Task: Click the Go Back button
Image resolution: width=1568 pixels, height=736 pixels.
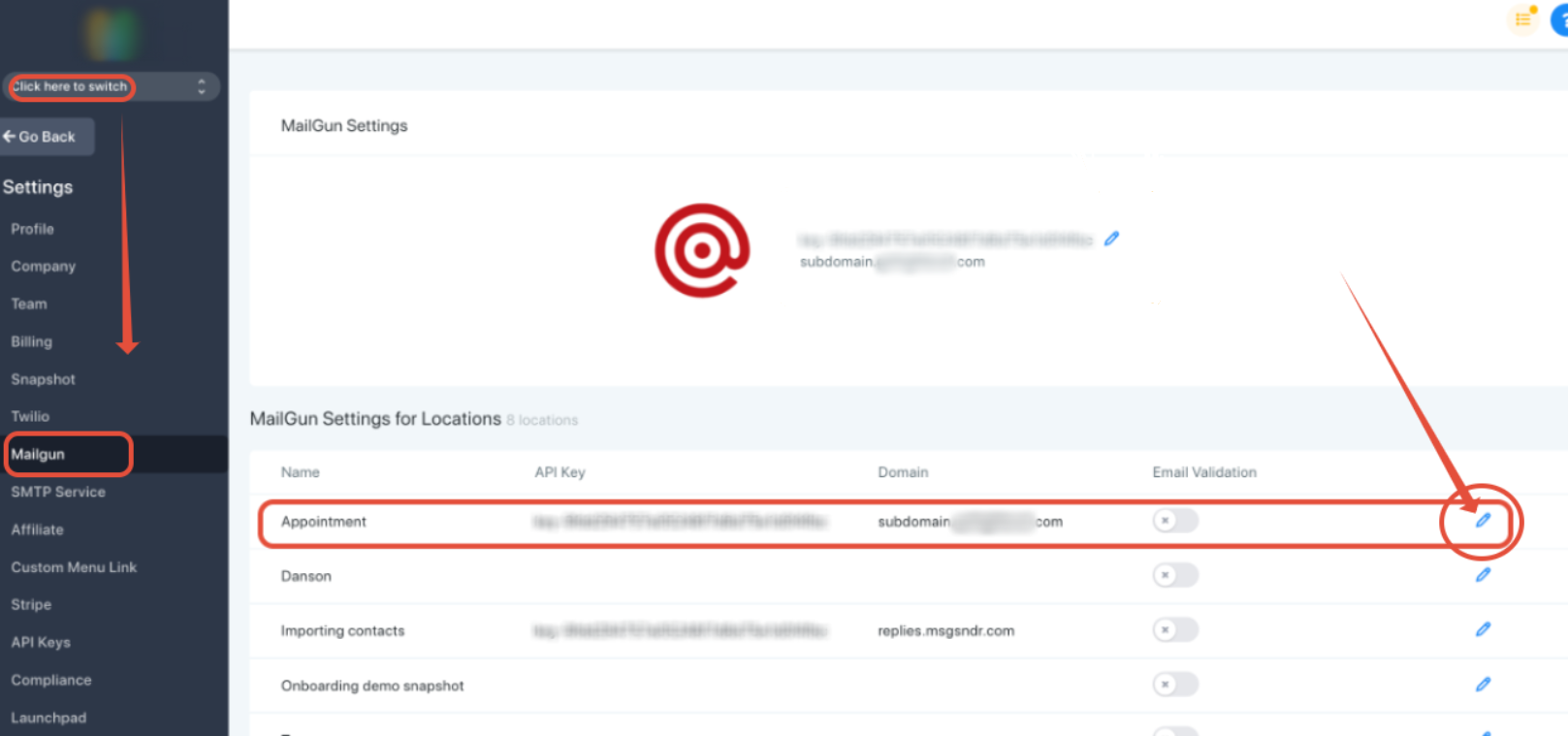Action: point(47,137)
